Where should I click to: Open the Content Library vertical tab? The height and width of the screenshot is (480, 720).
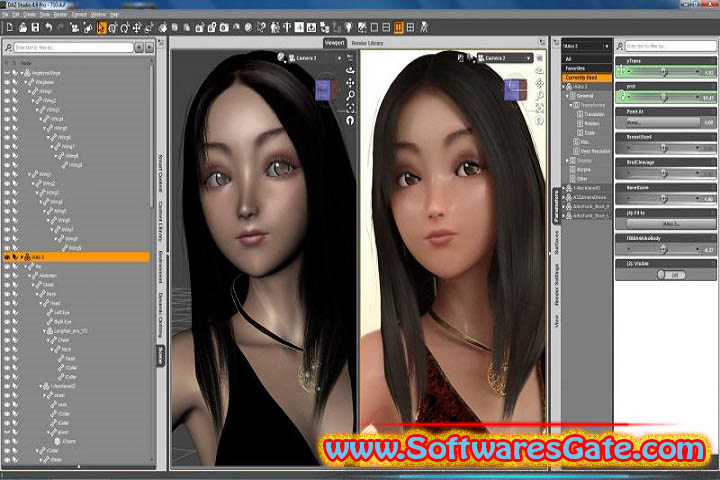click(160, 220)
